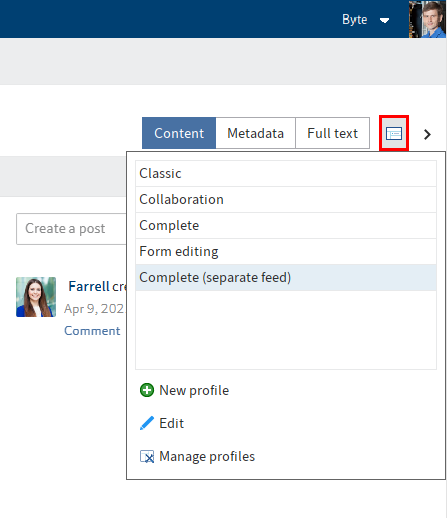Click the New profile label
The width and height of the screenshot is (448, 518).
[x=194, y=390]
